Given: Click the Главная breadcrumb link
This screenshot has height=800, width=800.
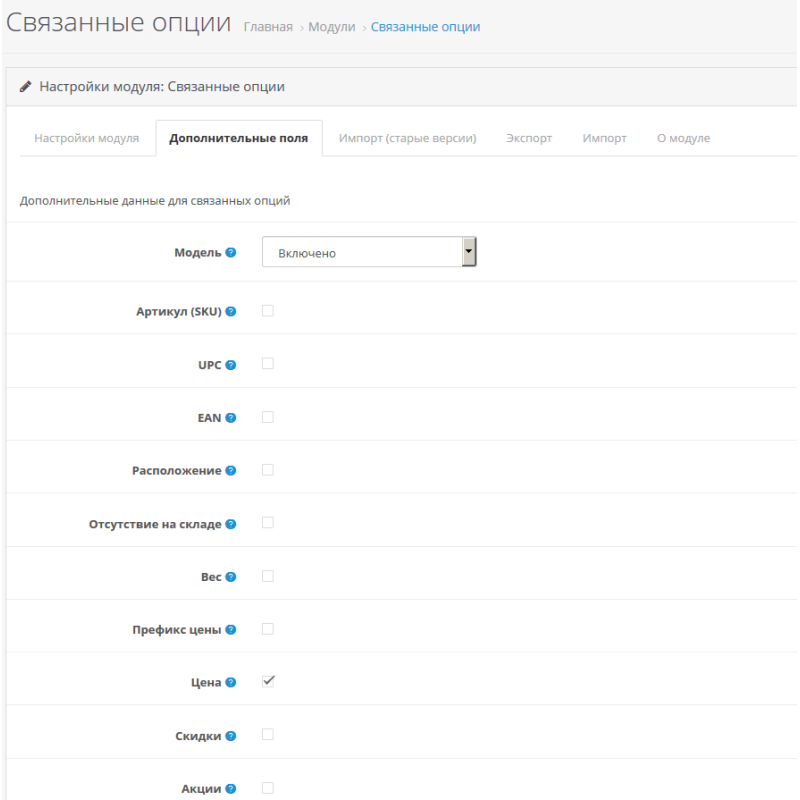Looking at the screenshot, I should 268,27.
